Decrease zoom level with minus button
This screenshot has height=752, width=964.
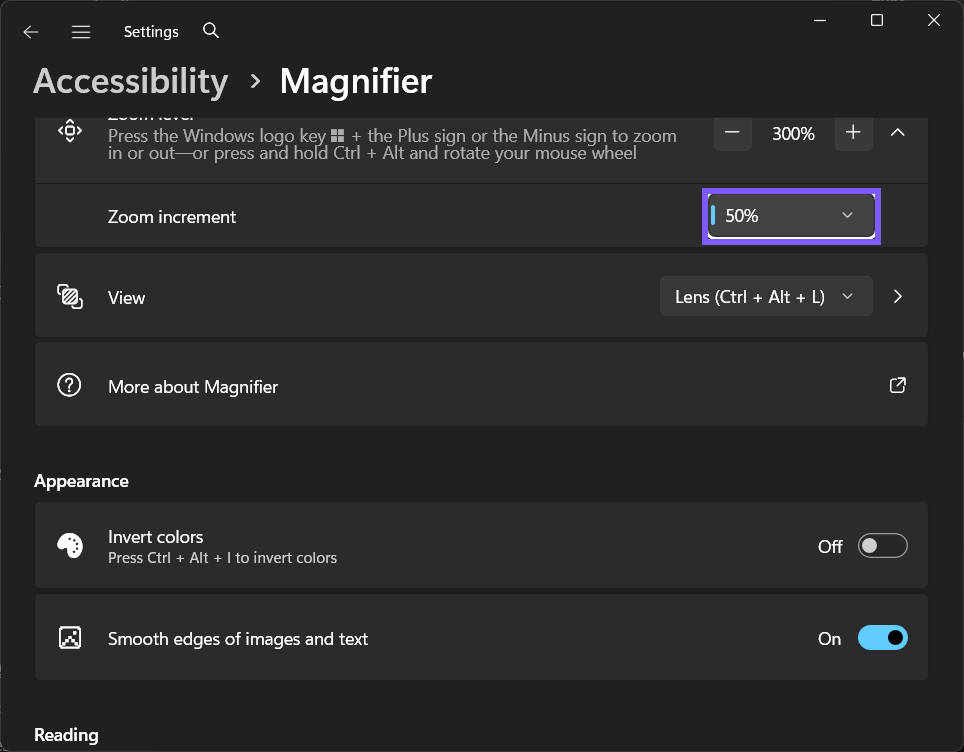click(x=732, y=132)
